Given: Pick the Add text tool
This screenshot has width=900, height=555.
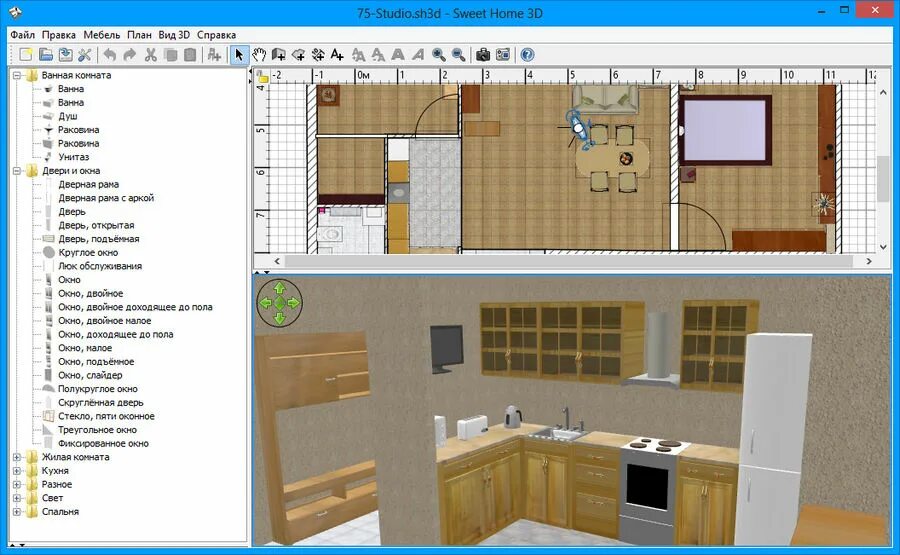Looking at the screenshot, I should click(338, 55).
